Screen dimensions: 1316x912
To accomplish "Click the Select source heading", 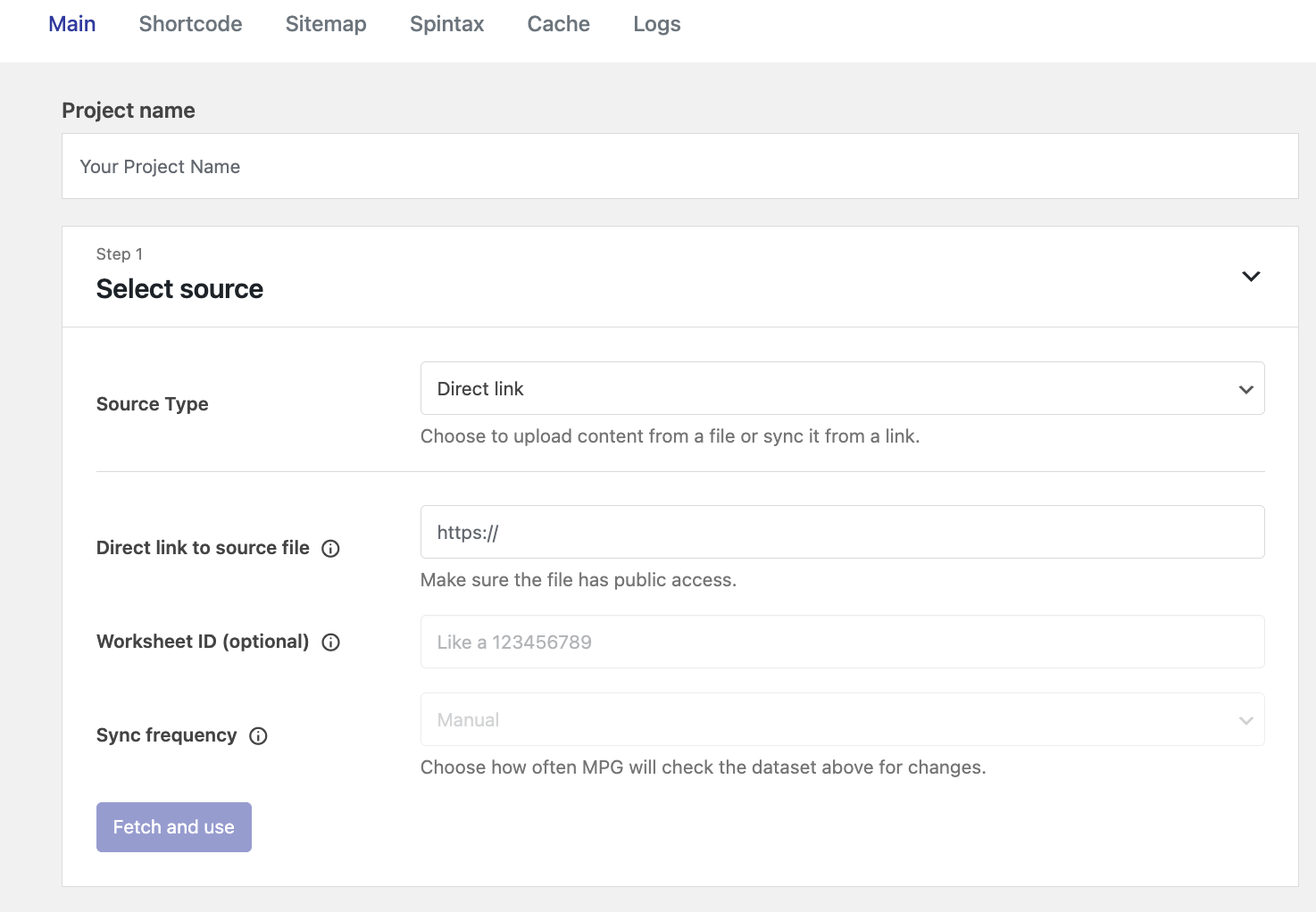I will (x=179, y=289).
